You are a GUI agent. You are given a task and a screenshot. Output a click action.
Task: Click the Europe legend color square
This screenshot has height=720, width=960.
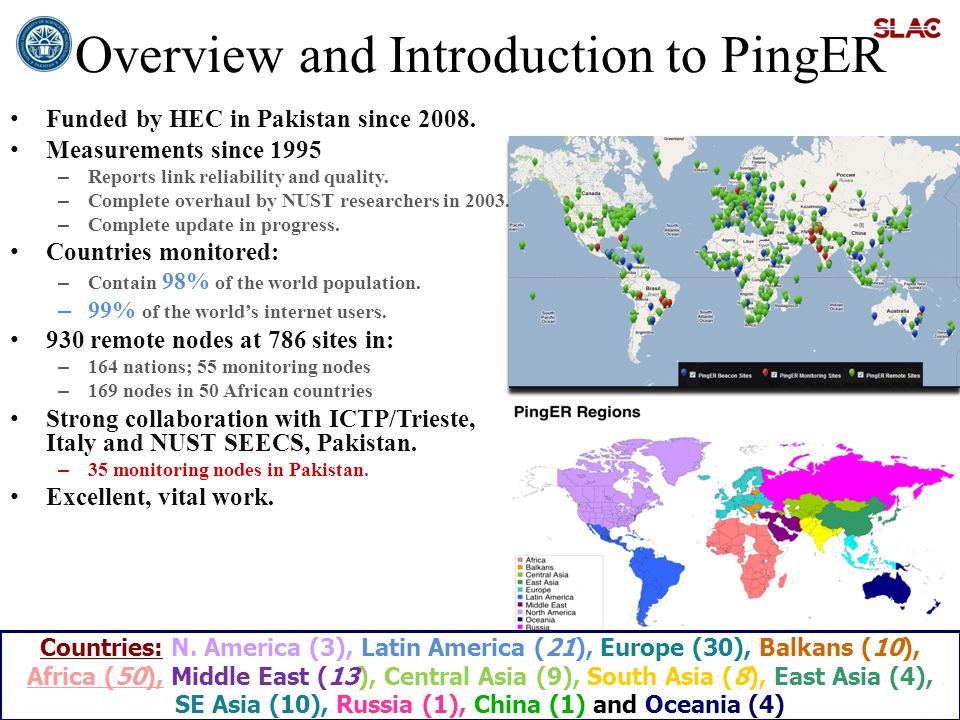point(520,590)
